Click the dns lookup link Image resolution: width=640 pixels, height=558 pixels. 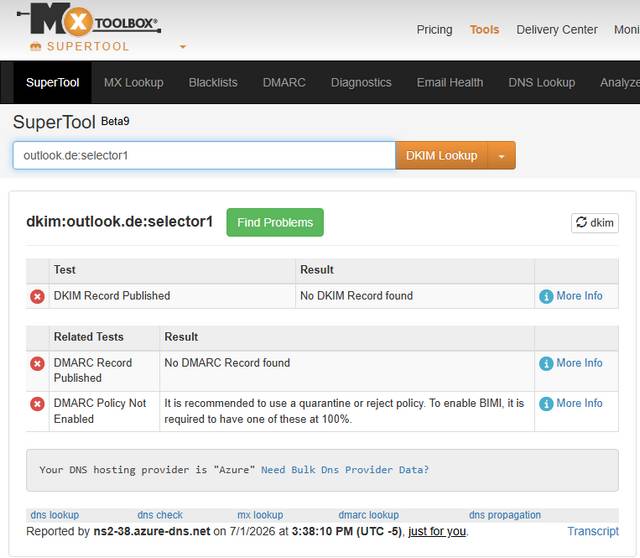coord(55,515)
